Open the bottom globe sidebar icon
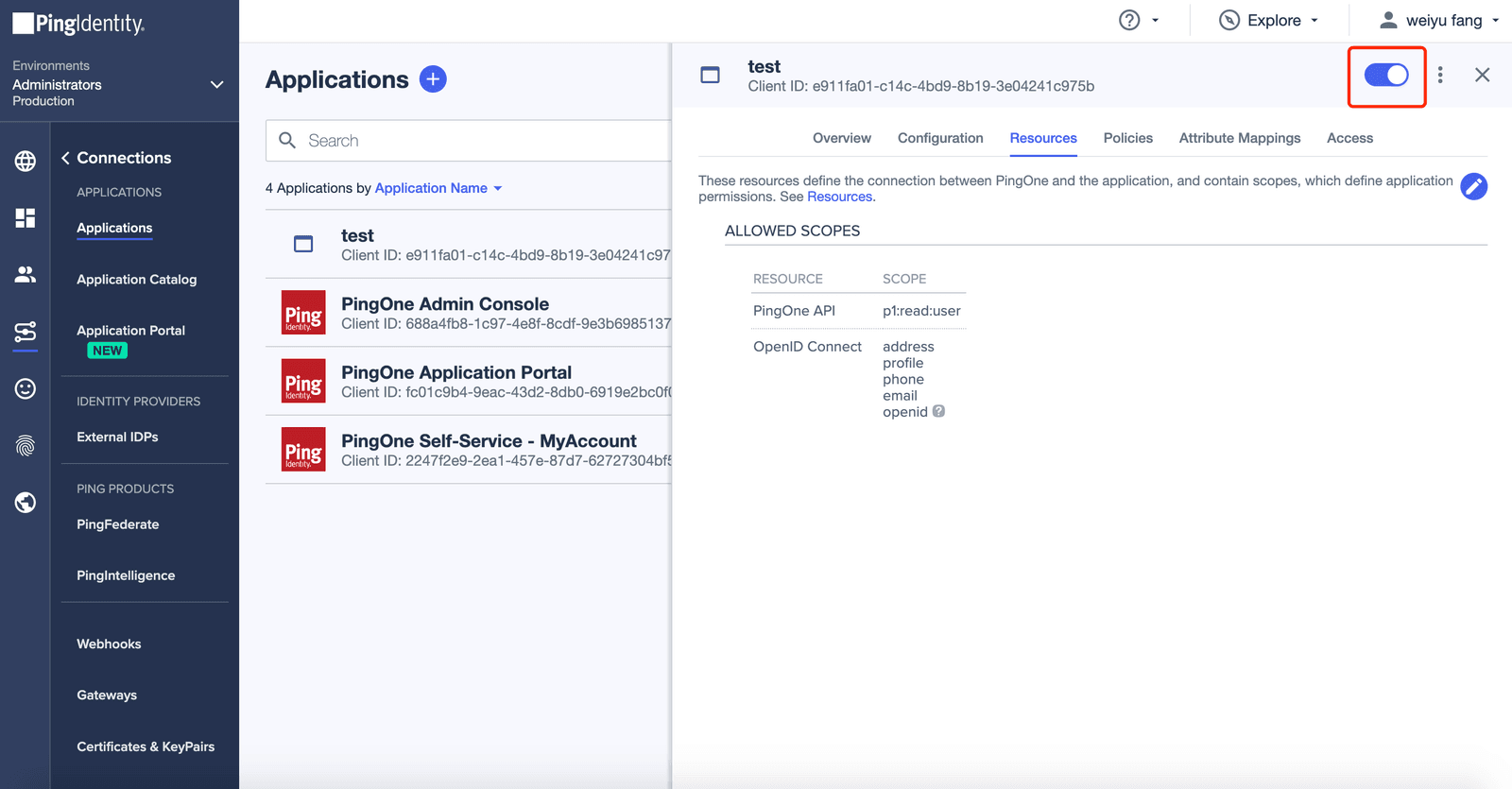 pos(26,502)
